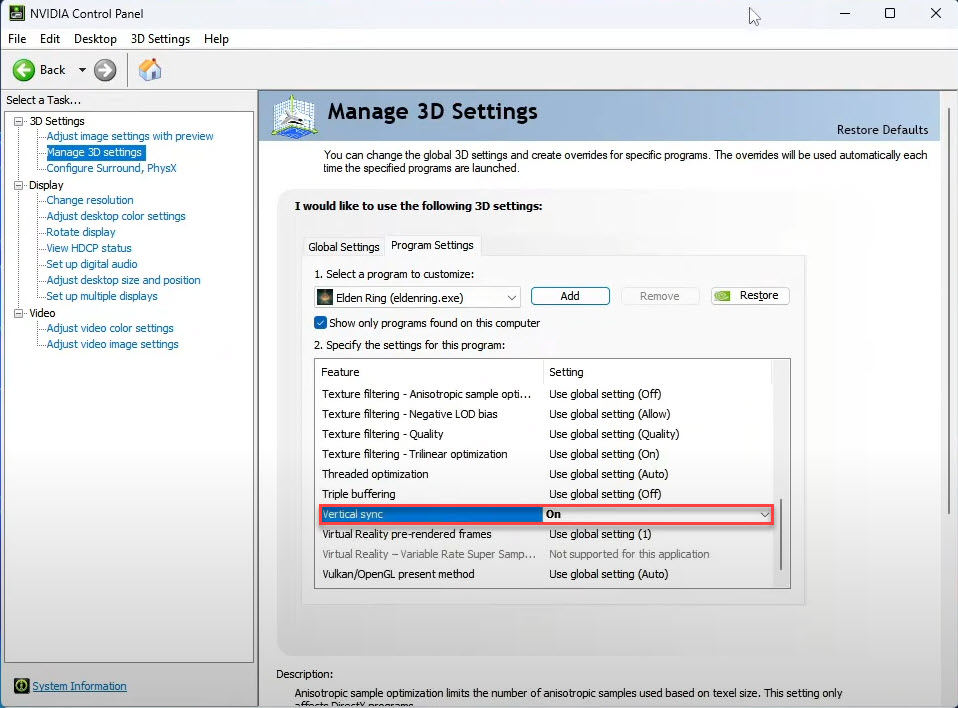
Task: Select Change resolution in task tree
Action: tap(89, 200)
